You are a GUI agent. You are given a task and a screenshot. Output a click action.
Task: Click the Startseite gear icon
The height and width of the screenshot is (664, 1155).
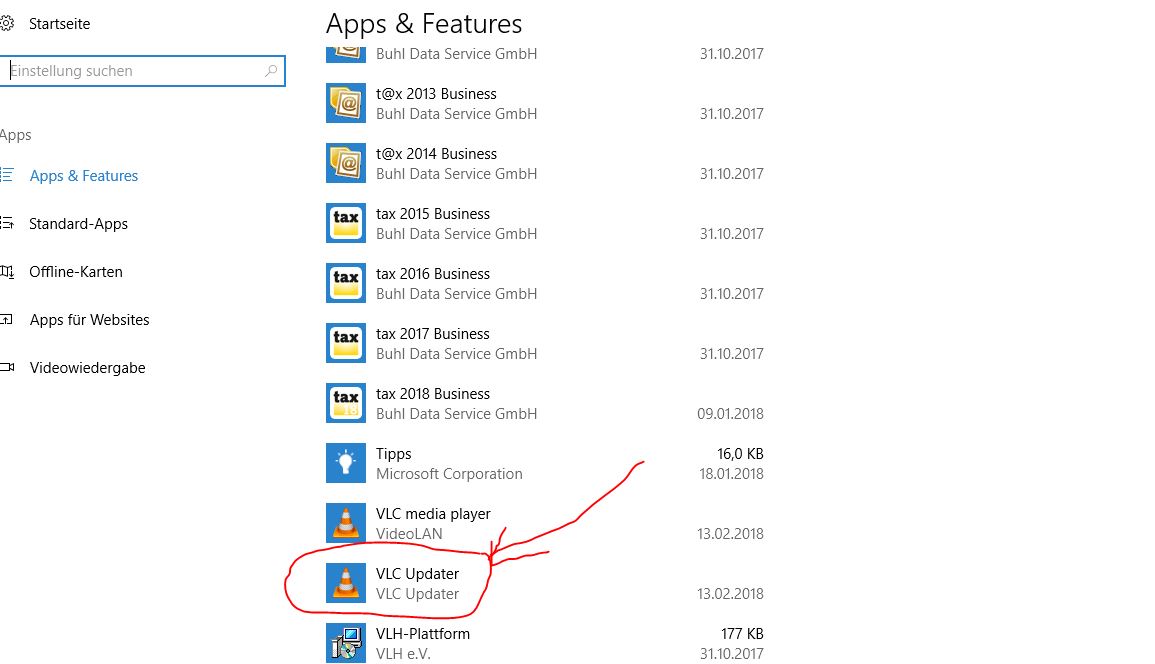pos(7,24)
